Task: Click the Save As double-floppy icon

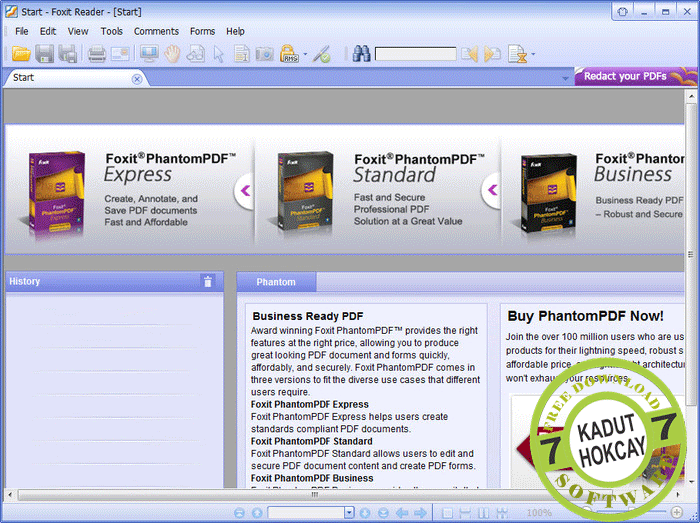Action: tap(67, 54)
